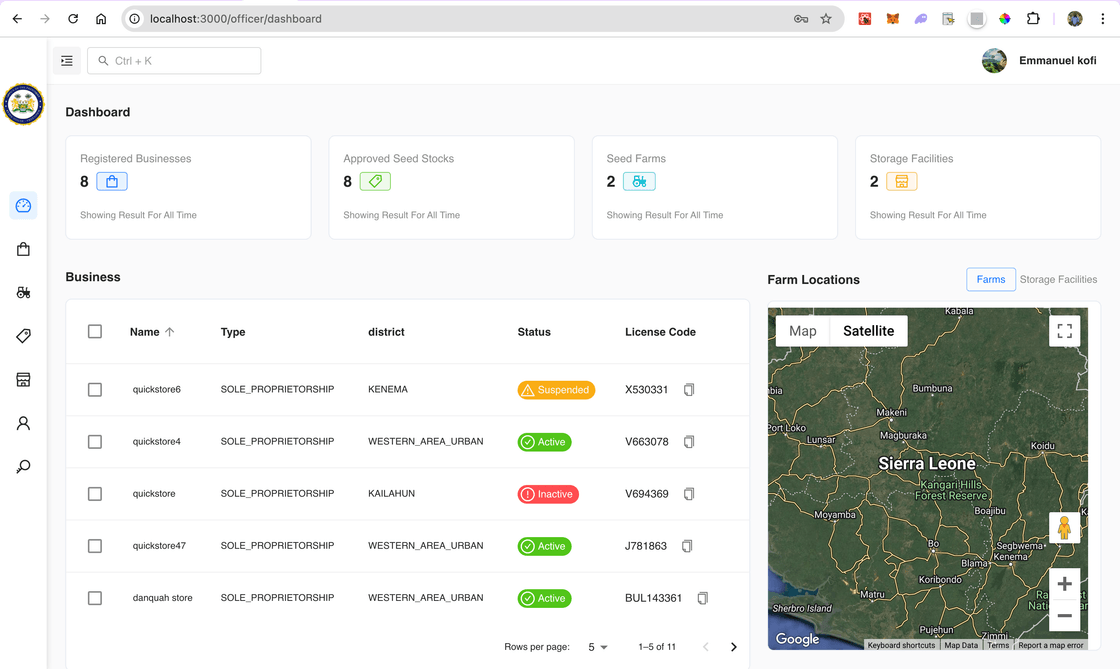1120x669 pixels.
Task: Copy license code V694369
Action: click(x=689, y=494)
